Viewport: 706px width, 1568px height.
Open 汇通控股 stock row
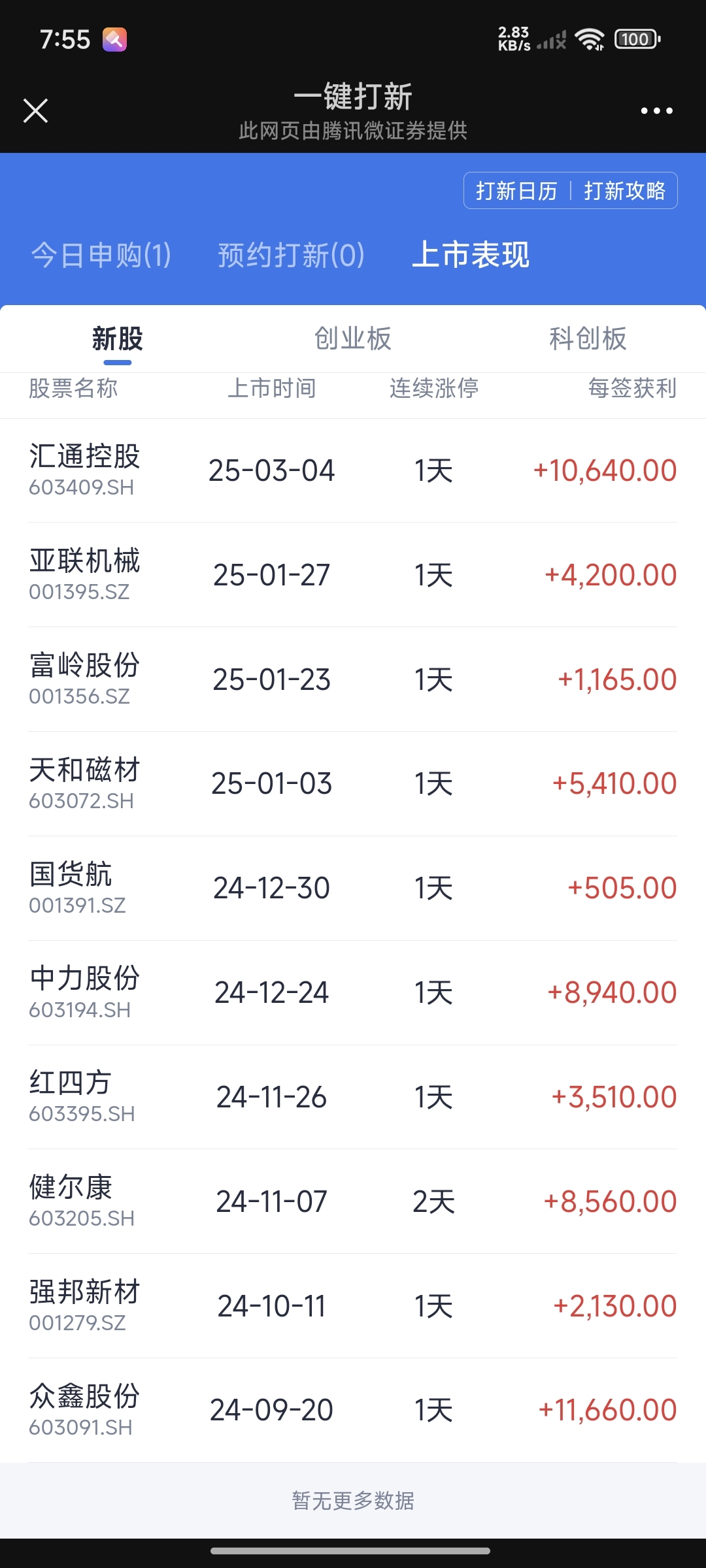point(353,470)
